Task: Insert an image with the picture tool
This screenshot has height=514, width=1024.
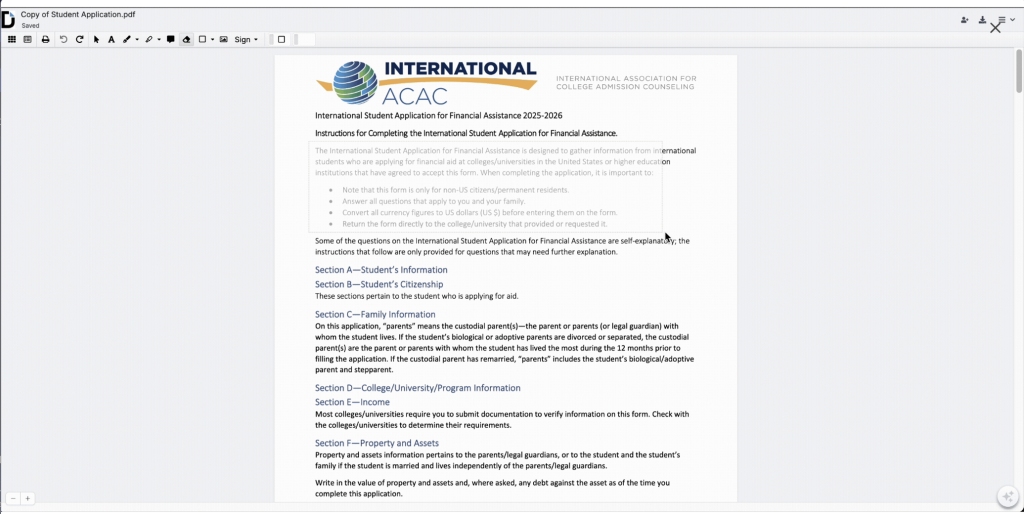Action: pos(223,40)
